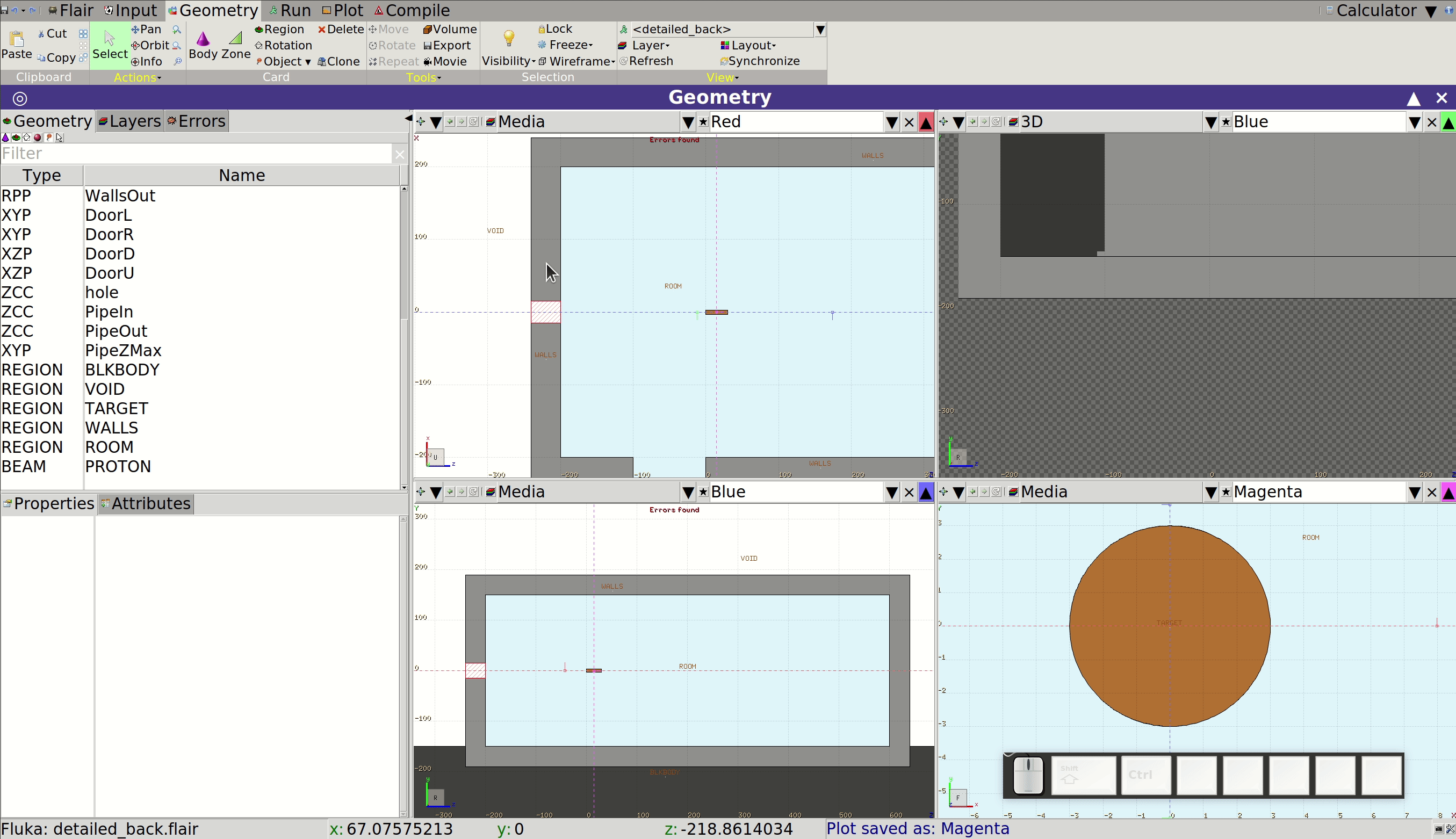Click the red triangle viewport color marker
The image size is (1456, 839).
[x=926, y=122]
